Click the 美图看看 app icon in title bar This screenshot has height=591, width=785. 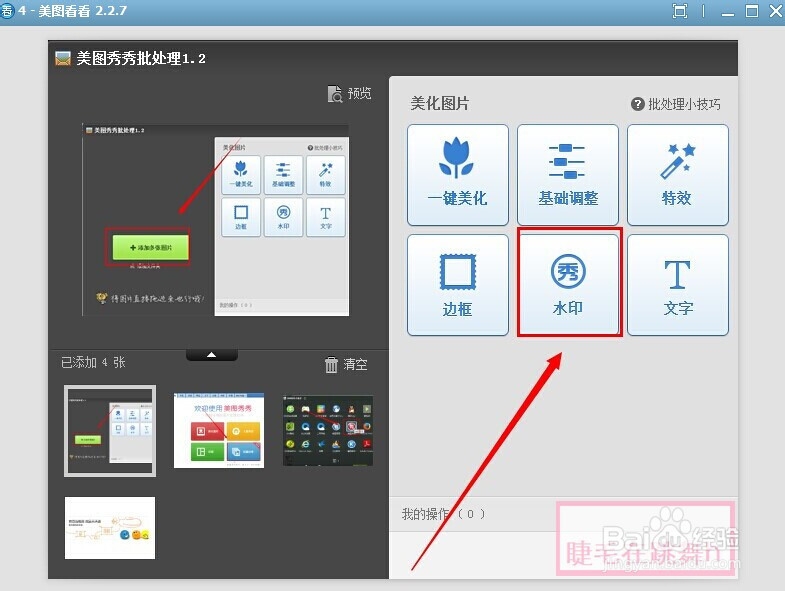click(7, 11)
